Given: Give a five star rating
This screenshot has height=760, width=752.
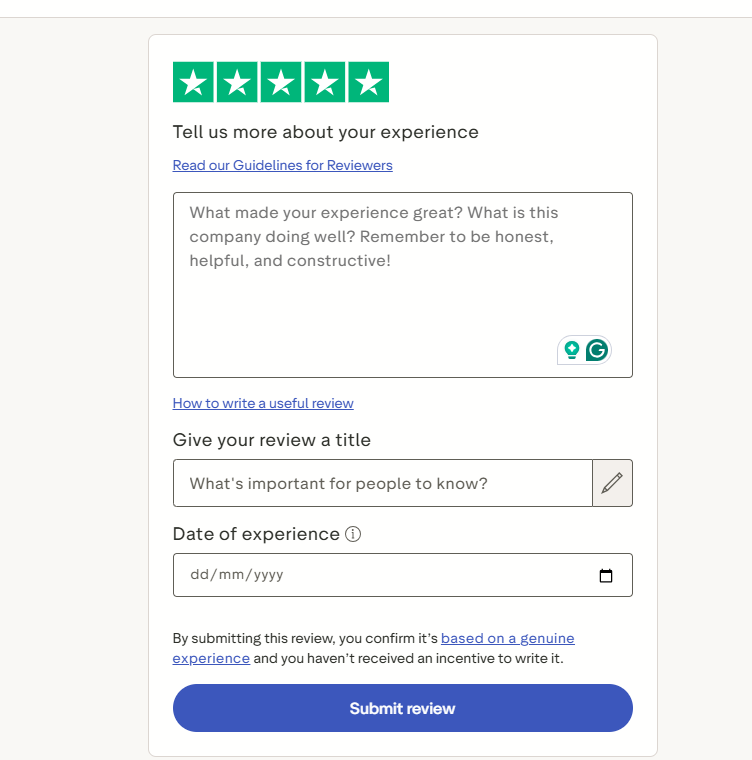Looking at the screenshot, I should click(368, 82).
